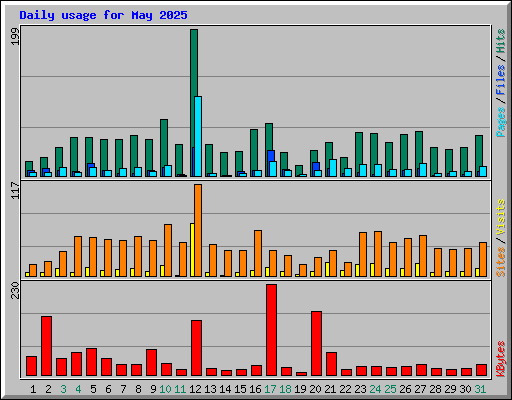Click day label 5 on the x-axis
The height and width of the screenshot is (400, 512).
93,389
